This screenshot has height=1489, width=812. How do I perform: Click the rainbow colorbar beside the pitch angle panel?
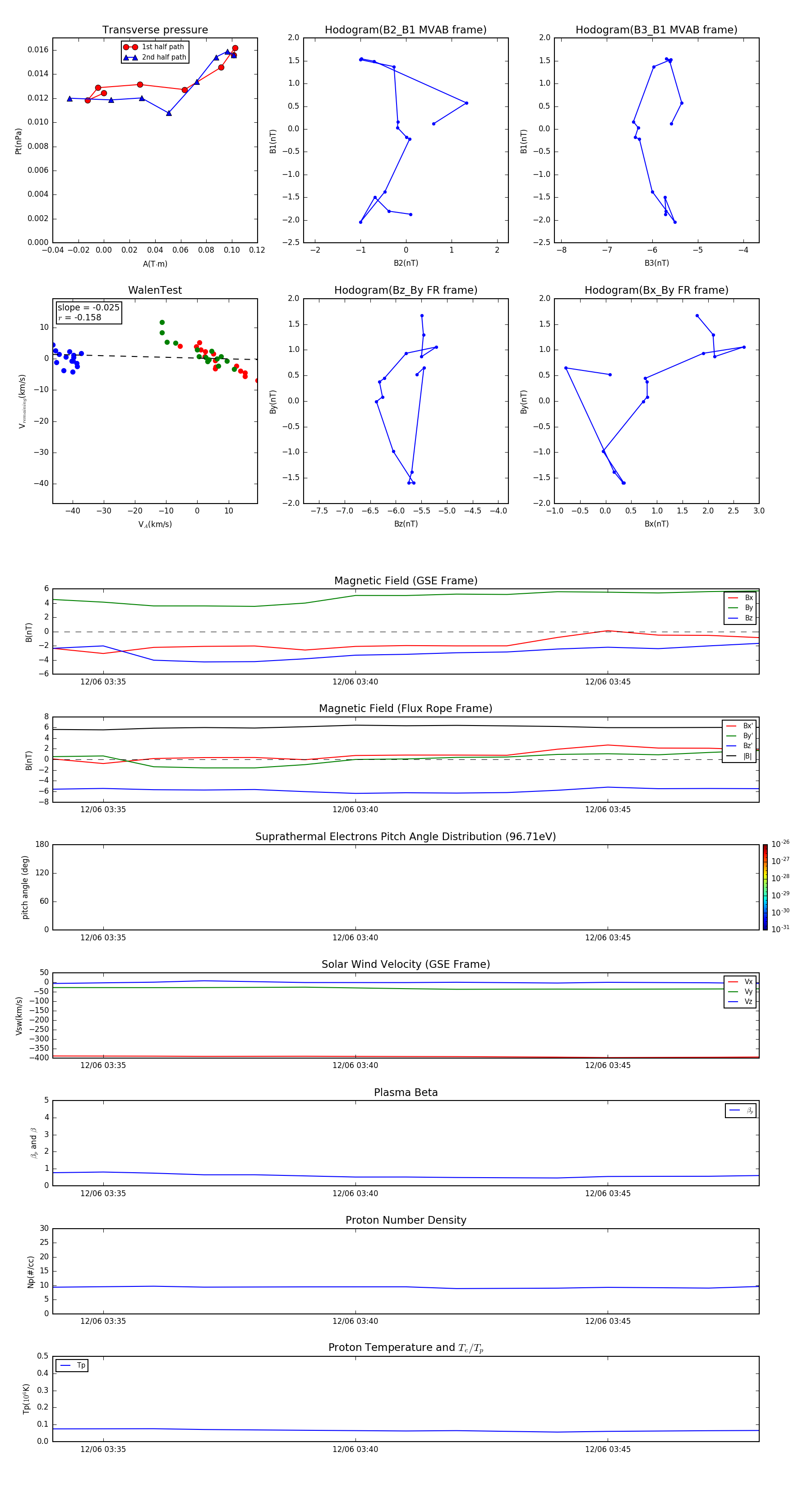(765, 887)
